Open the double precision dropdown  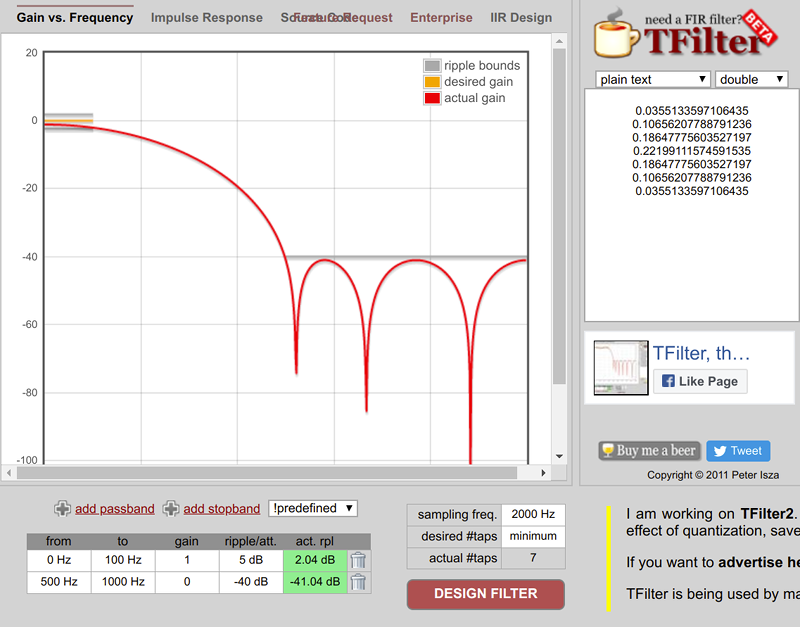(749, 79)
